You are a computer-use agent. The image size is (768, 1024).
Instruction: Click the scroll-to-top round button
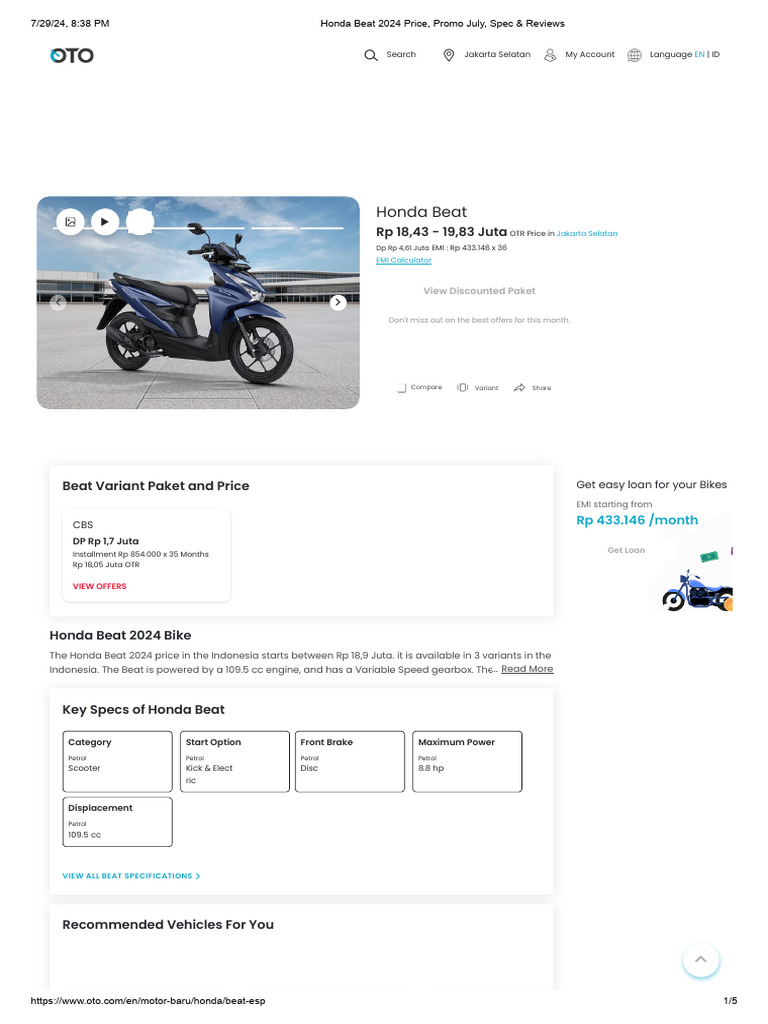(x=701, y=959)
